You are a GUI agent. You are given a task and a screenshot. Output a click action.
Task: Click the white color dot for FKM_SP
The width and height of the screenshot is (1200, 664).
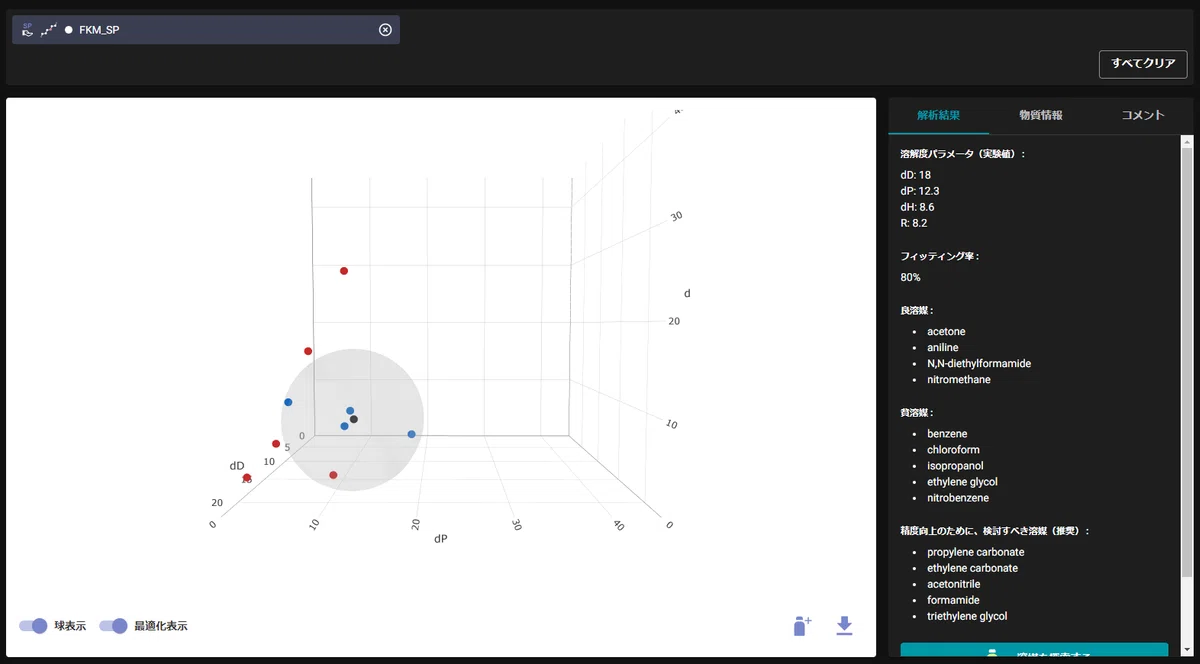point(68,30)
